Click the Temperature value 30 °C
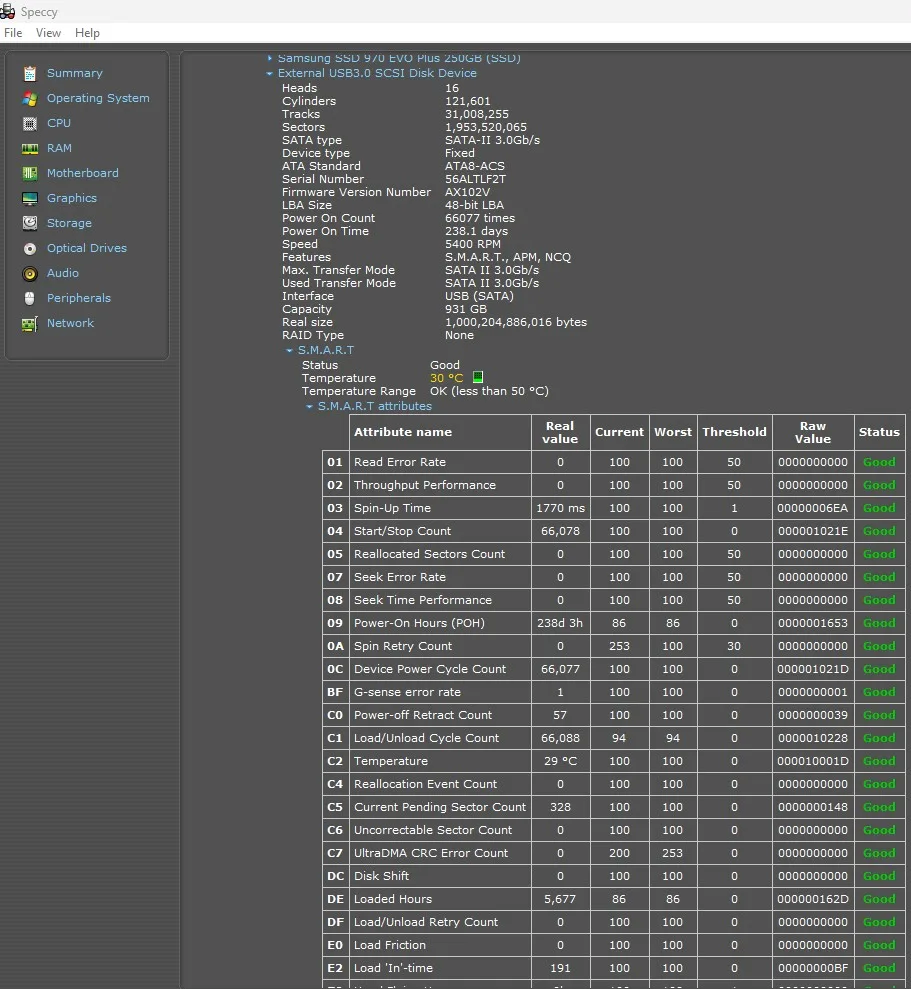This screenshot has height=989, width=911. (447, 378)
